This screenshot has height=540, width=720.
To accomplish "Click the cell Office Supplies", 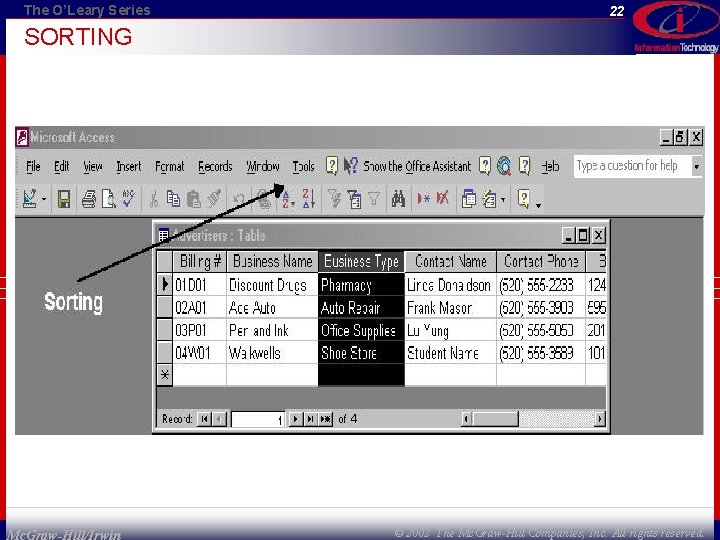I will coord(361,330).
